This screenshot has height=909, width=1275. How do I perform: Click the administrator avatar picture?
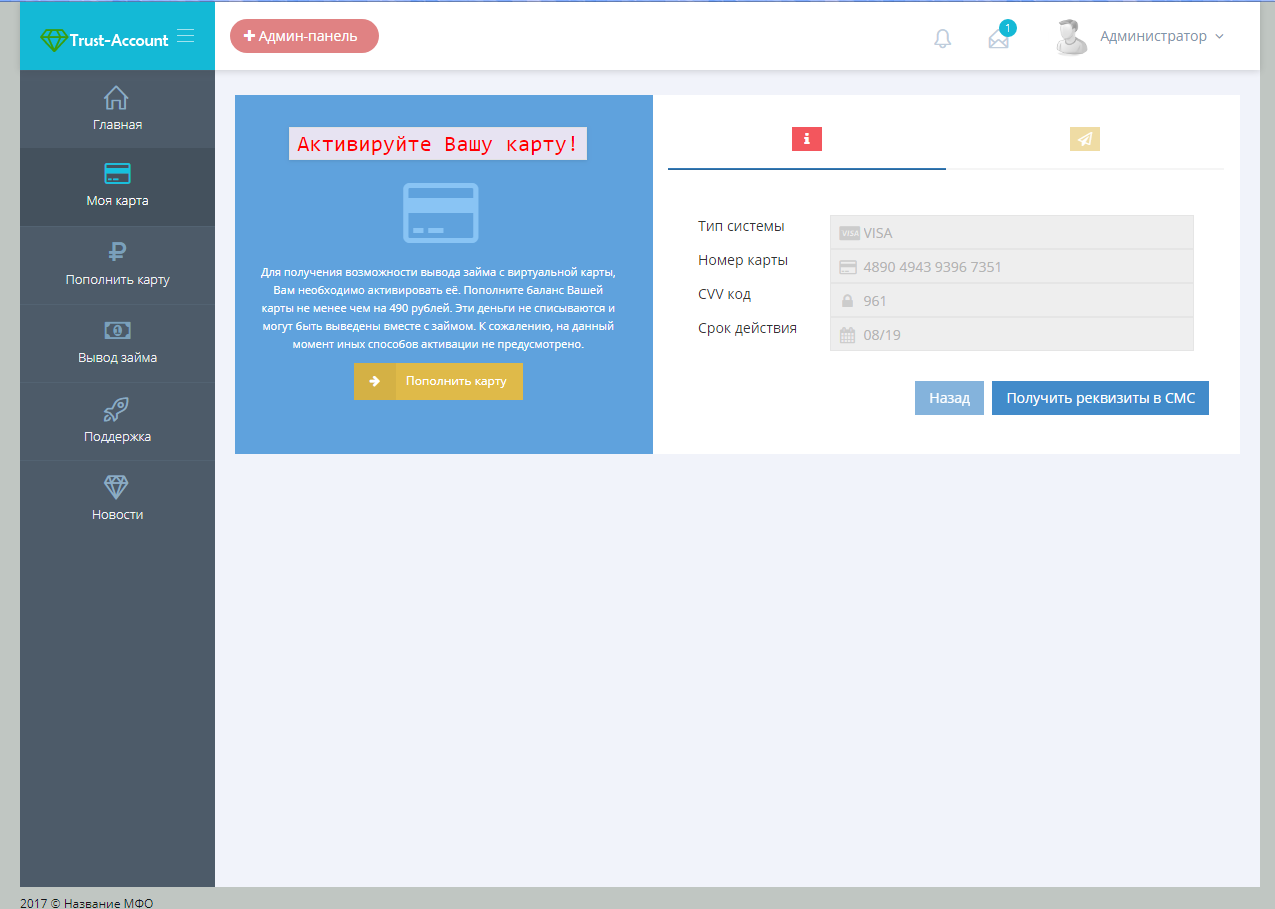tap(1071, 37)
